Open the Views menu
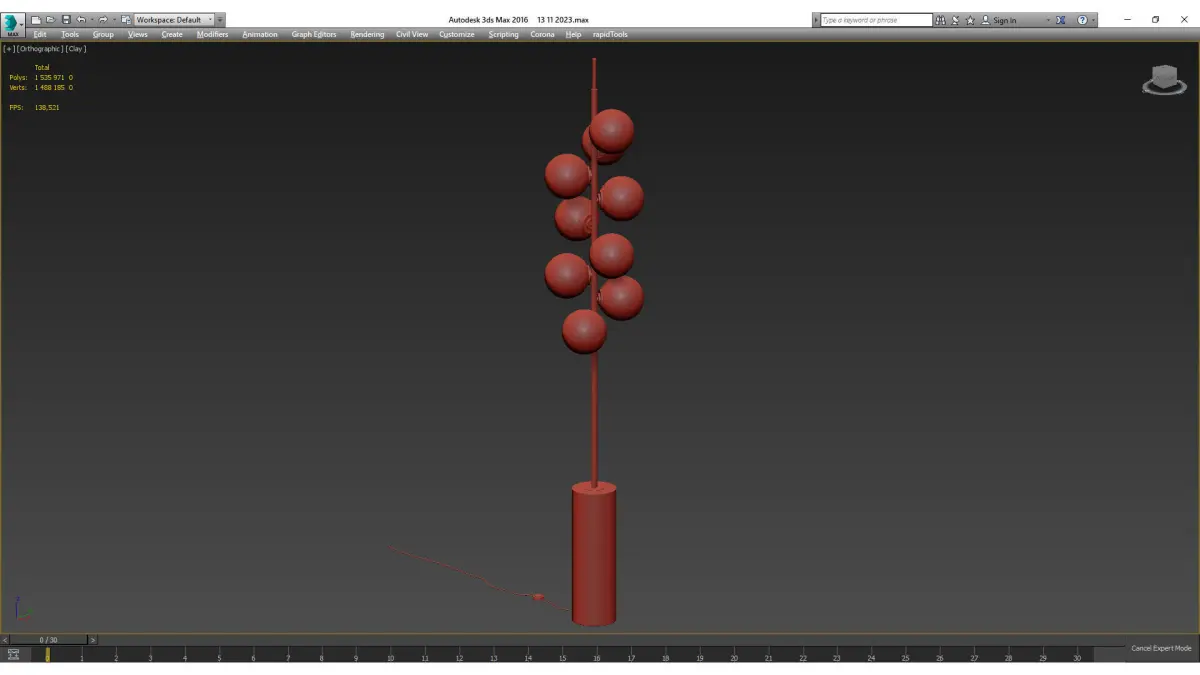Viewport: 1200px width, 675px height. [x=138, y=34]
